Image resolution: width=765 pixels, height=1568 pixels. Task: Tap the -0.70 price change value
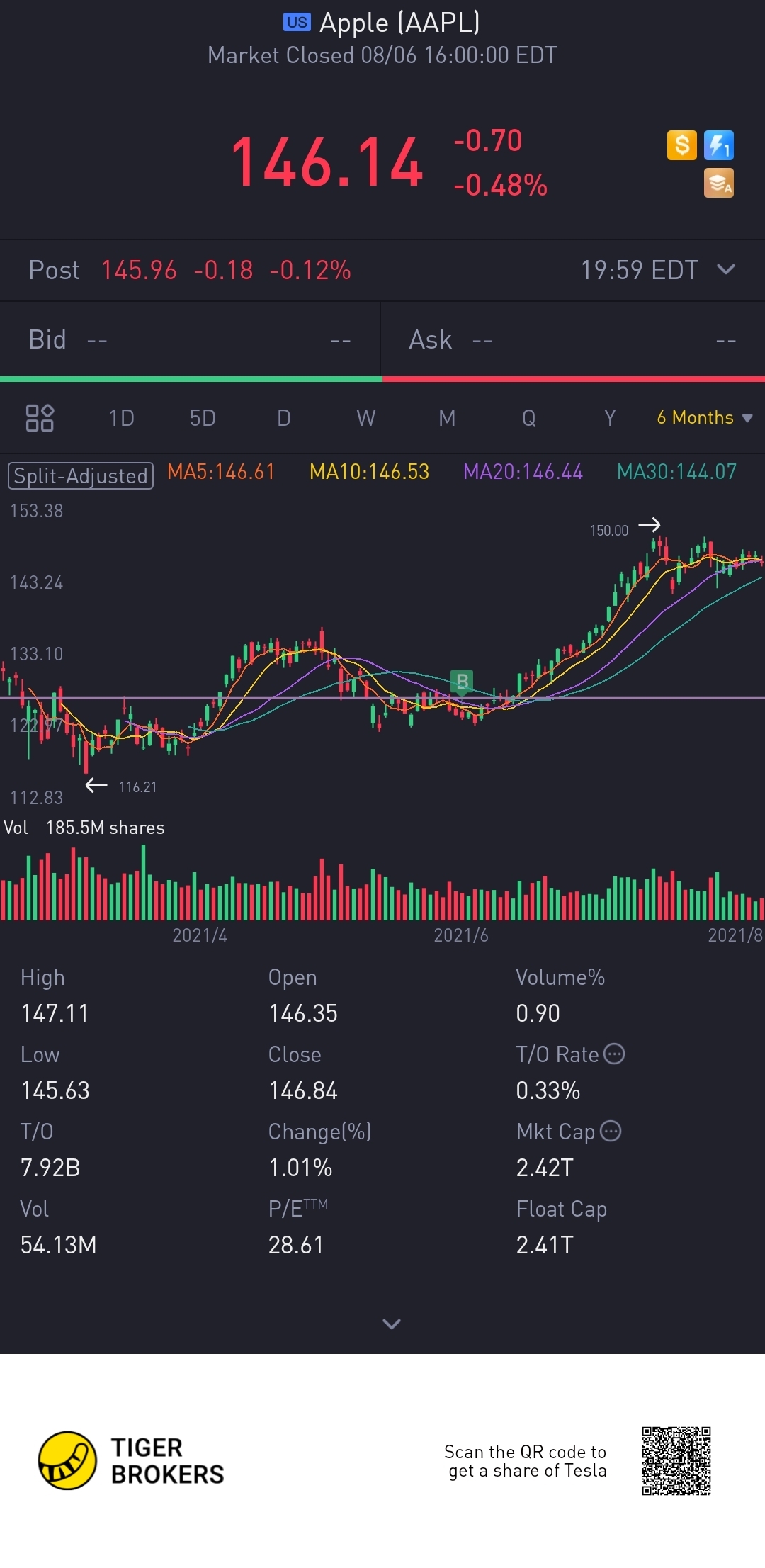point(488,140)
